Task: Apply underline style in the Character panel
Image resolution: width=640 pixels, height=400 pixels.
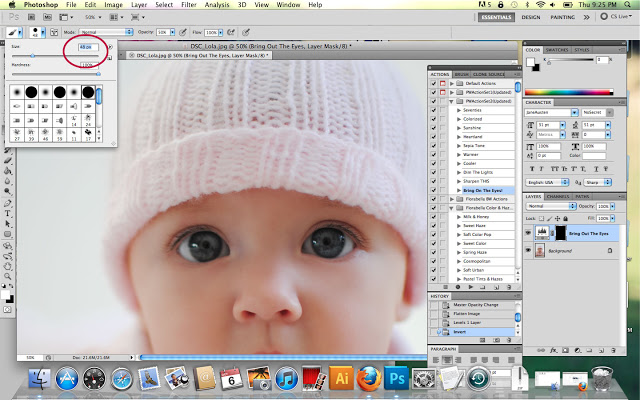Action: coord(596,169)
